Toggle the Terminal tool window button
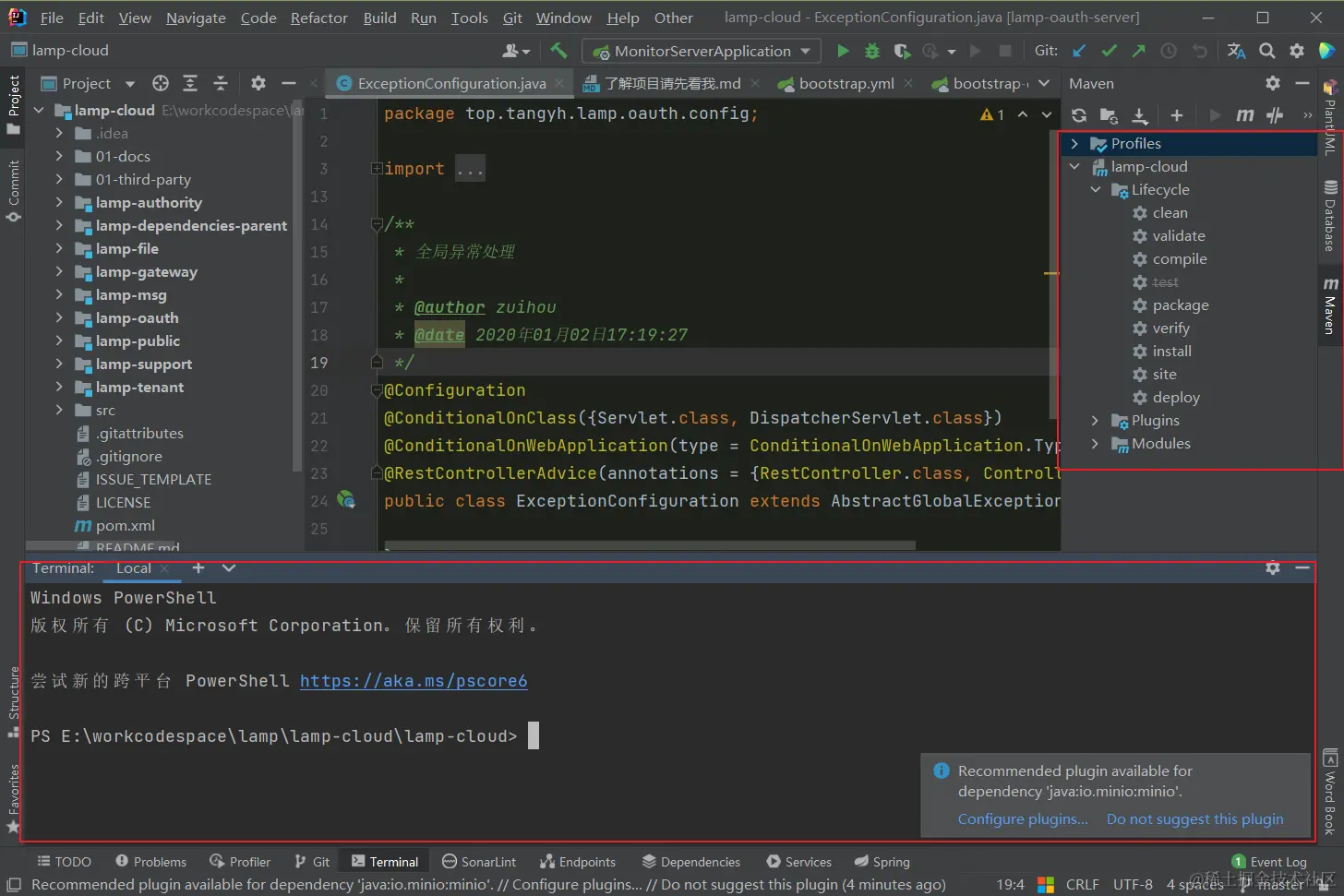 point(385,862)
